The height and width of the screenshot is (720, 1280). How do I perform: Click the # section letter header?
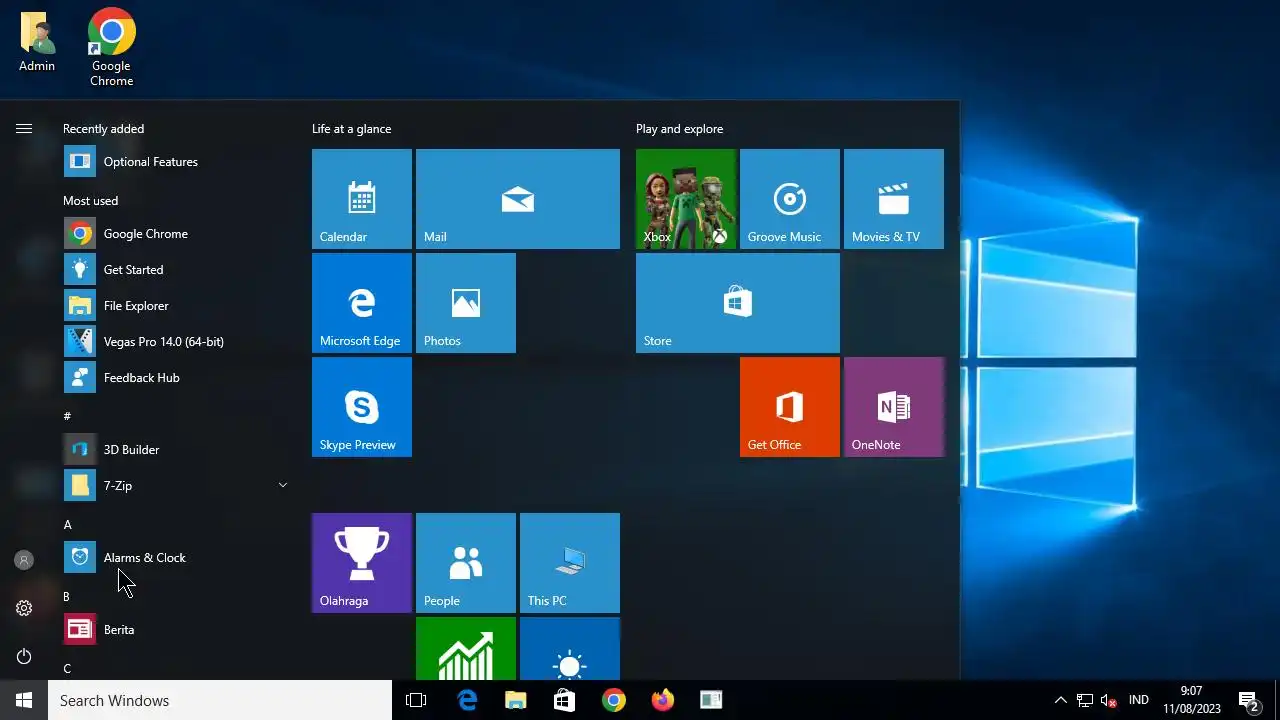67,416
